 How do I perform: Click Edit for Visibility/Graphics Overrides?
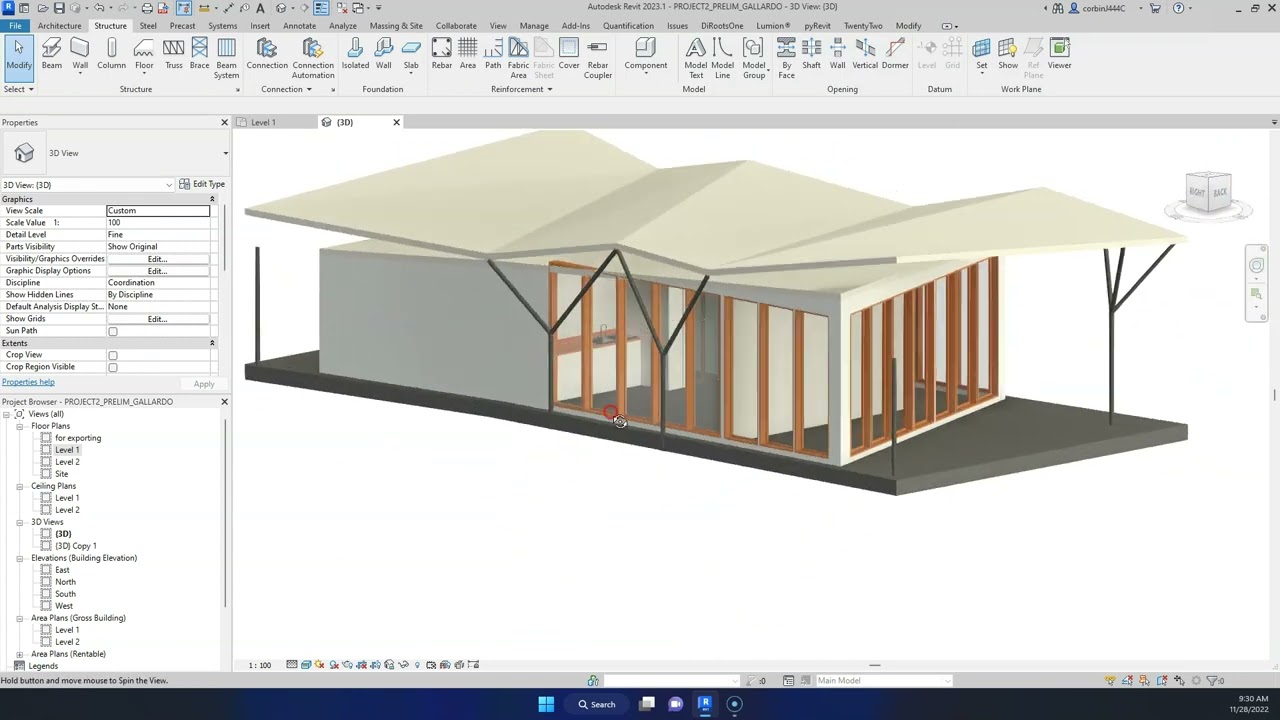click(x=157, y=259)
